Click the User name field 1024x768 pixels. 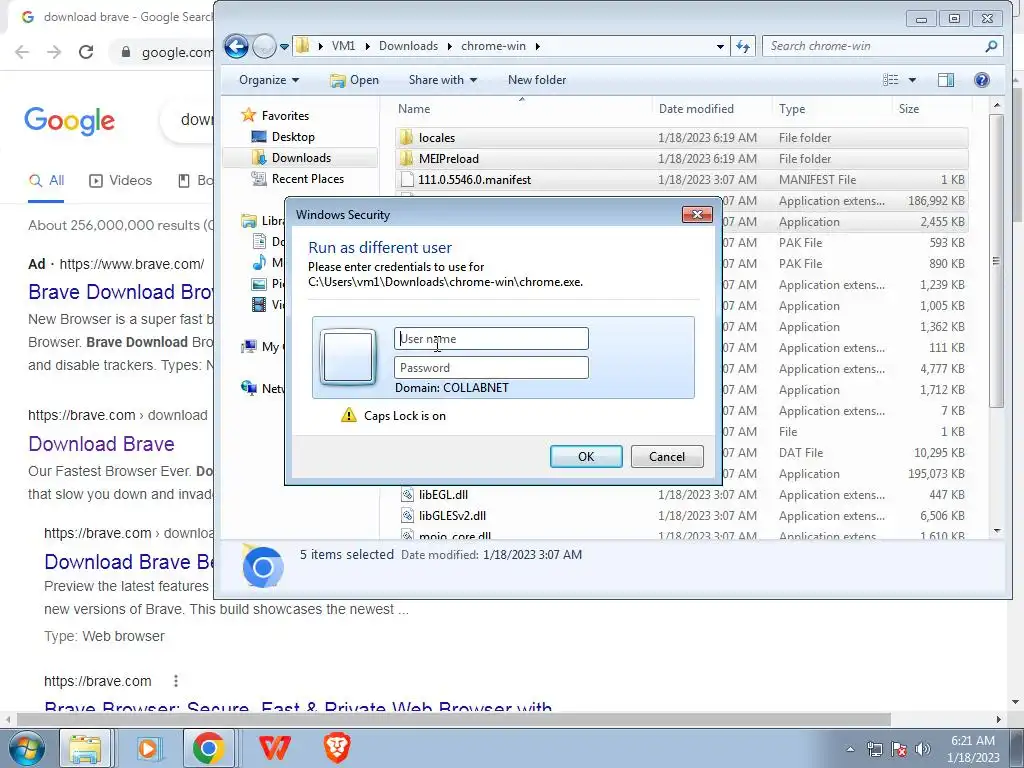[x=491, y=338]
